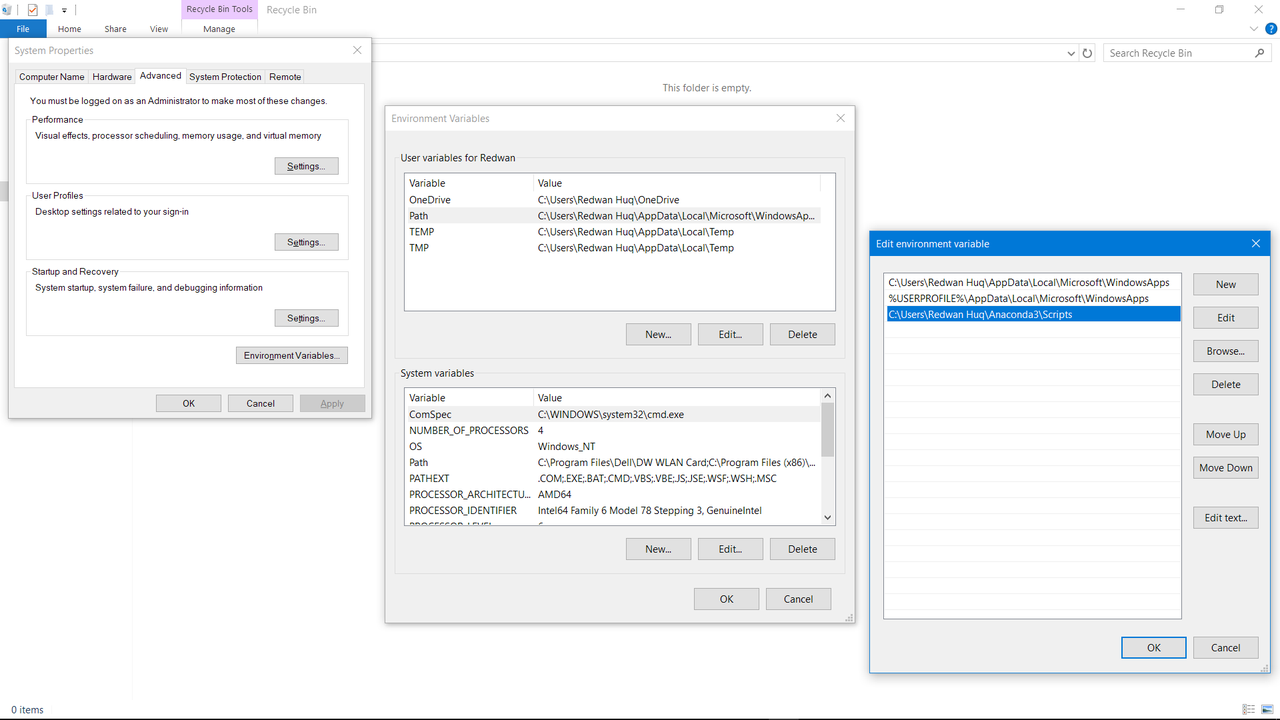Select the OneDrive user variable row
This screenshot has width=1280, height=720.
coord(612,200)
